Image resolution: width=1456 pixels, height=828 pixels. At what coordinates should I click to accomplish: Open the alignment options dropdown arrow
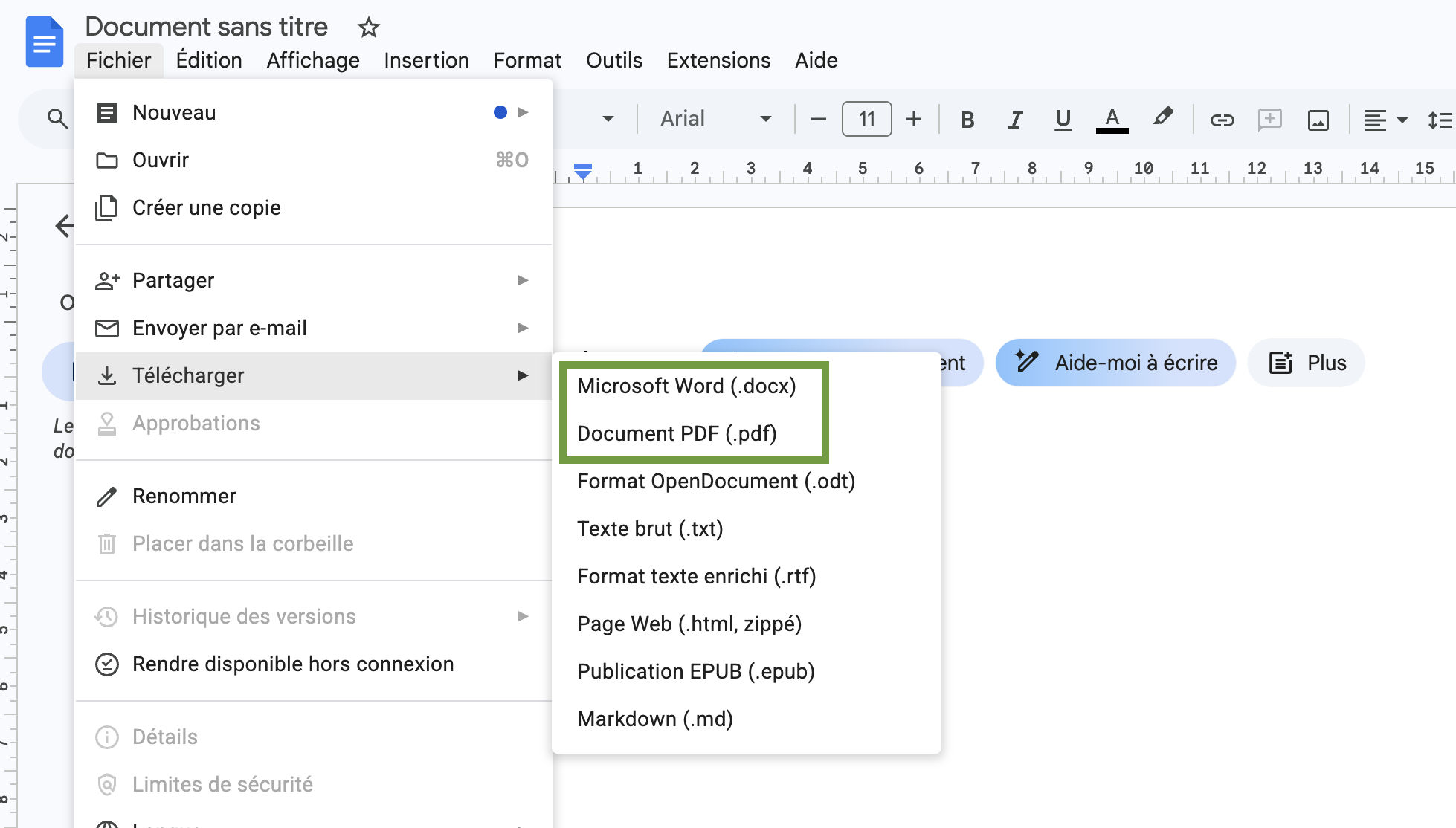point(1404,119)
